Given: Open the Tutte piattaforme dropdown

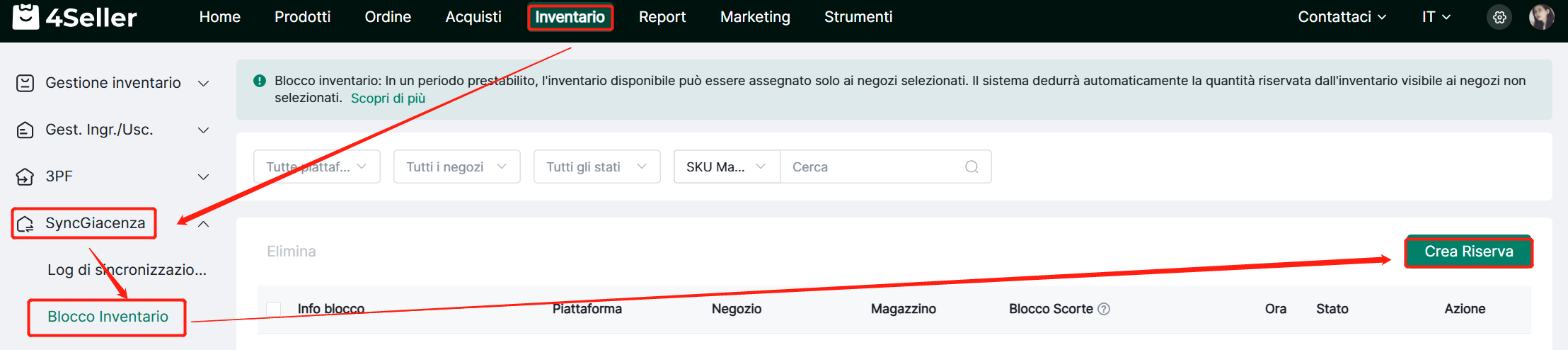Looking at the screenshot, I should point(316,166).
